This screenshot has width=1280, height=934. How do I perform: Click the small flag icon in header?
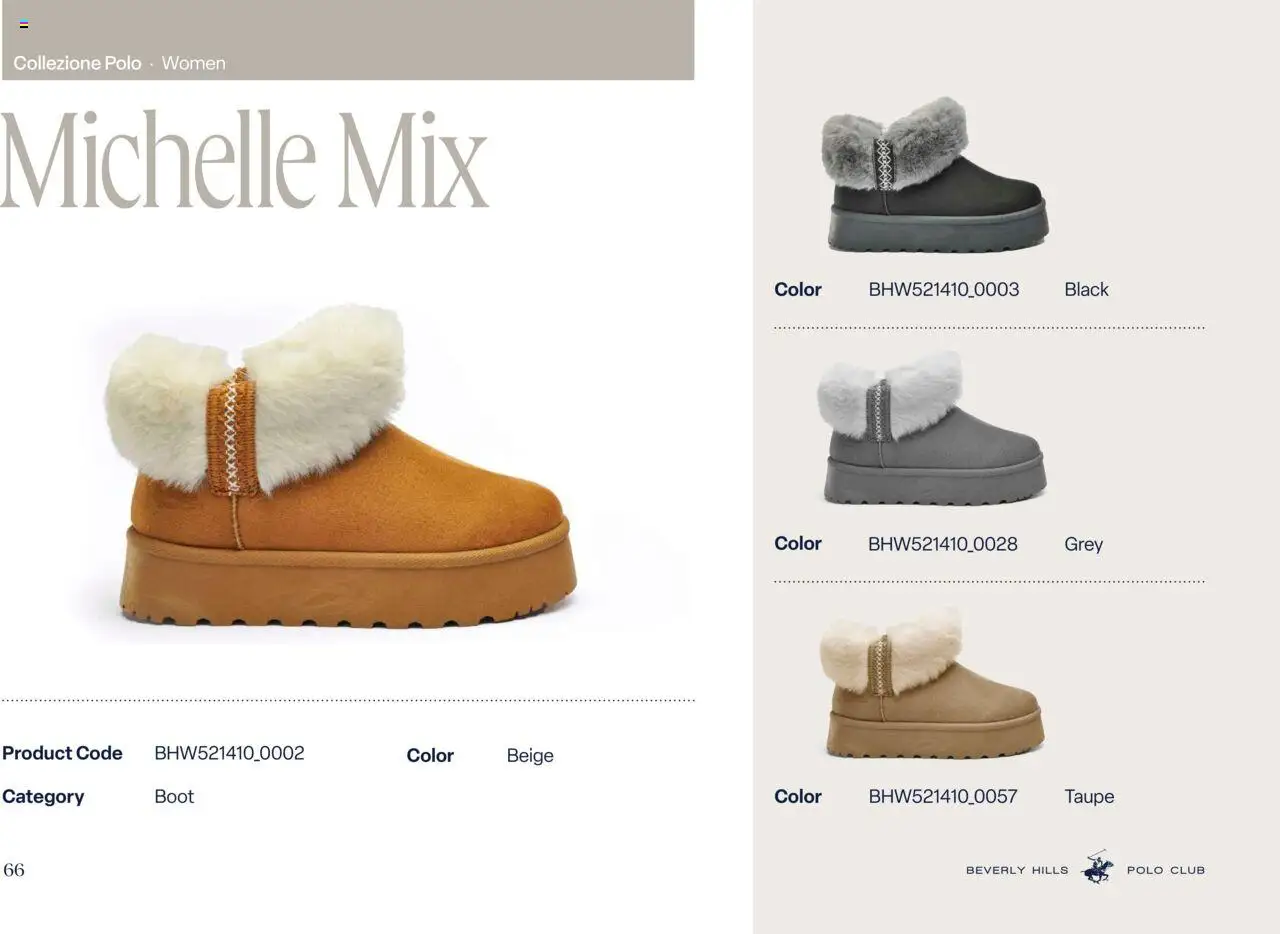tap(24, 25)
